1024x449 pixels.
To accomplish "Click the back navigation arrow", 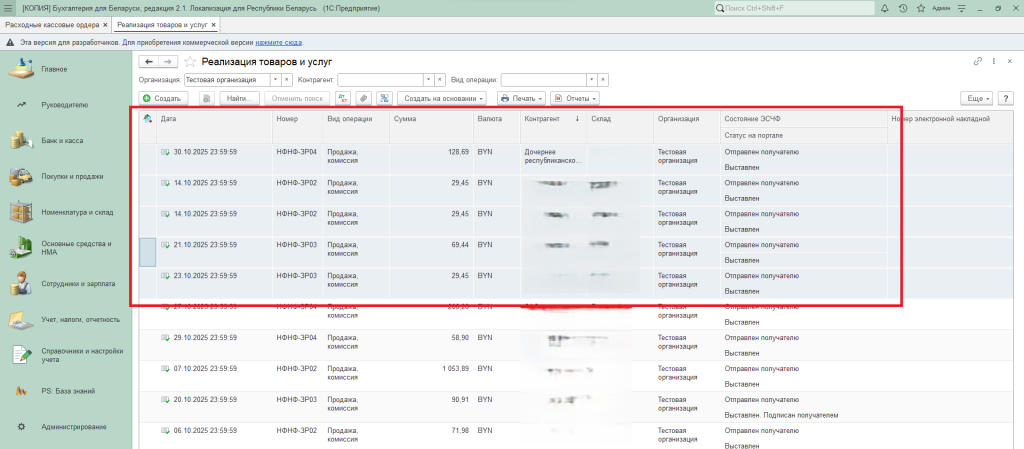I will (x=150, y=62).
